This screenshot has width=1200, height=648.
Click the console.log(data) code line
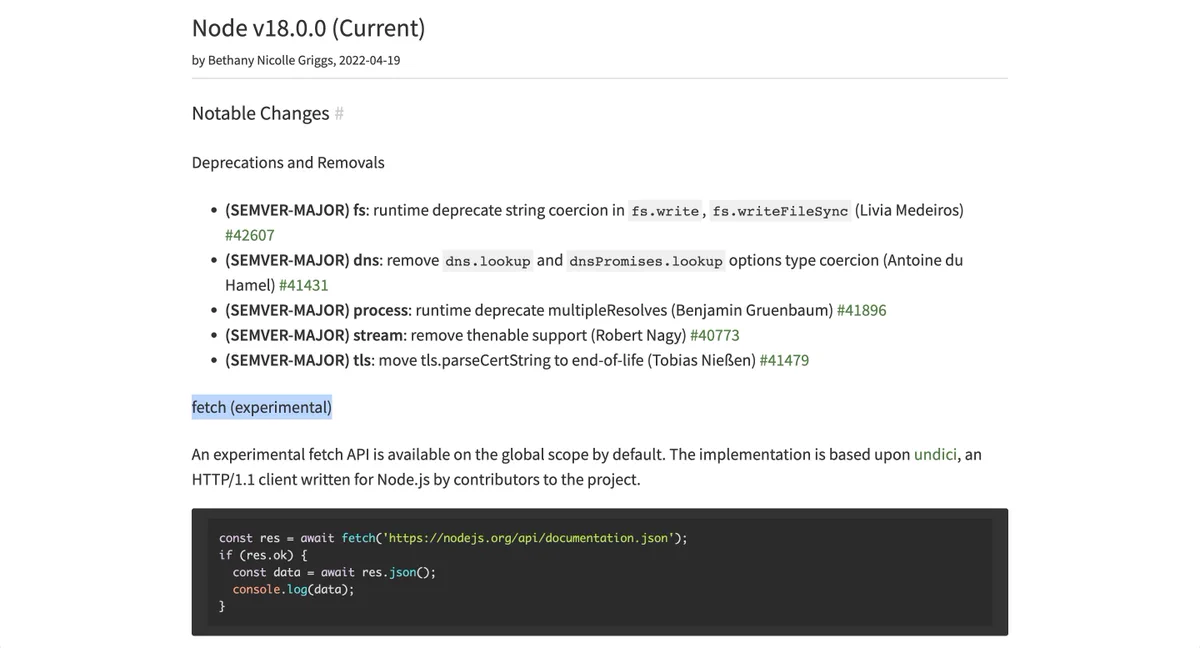(294, 589)
